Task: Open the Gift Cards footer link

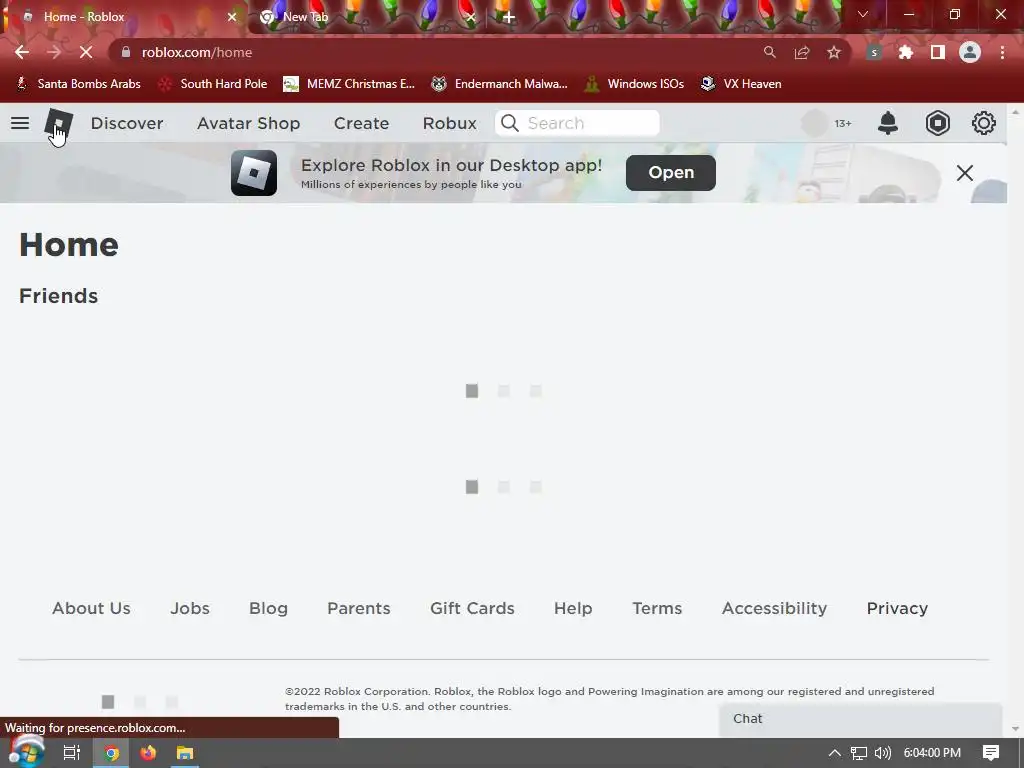Action: (472, 608)
